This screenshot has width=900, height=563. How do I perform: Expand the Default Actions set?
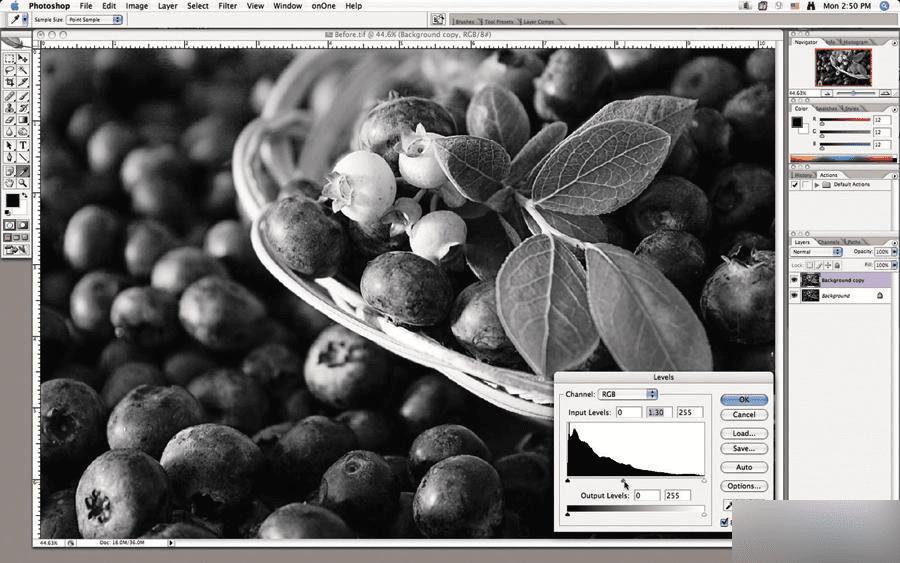(x=817, y=185)
